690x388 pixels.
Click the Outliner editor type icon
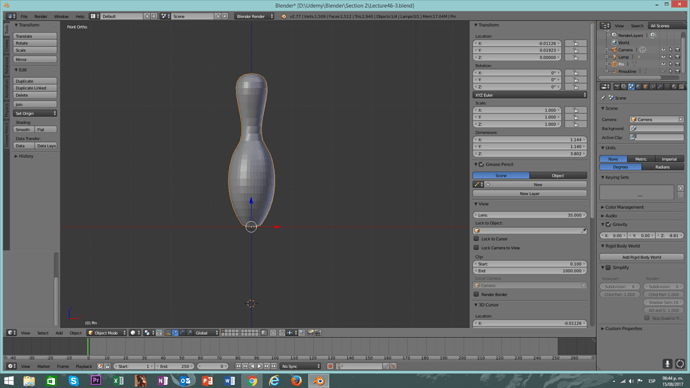click(x=606, y=26)
